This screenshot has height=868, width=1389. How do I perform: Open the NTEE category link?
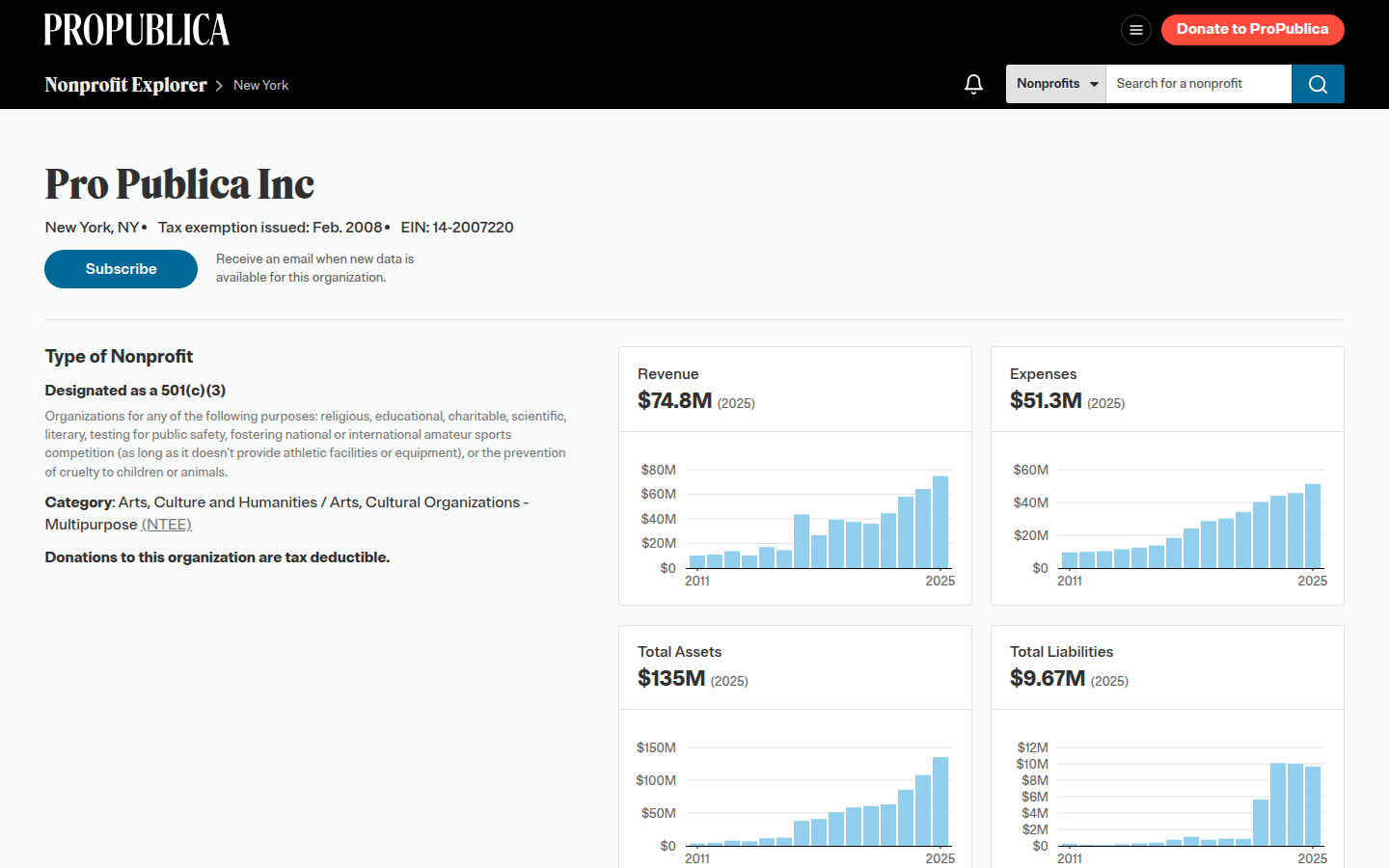click(167, 525)
